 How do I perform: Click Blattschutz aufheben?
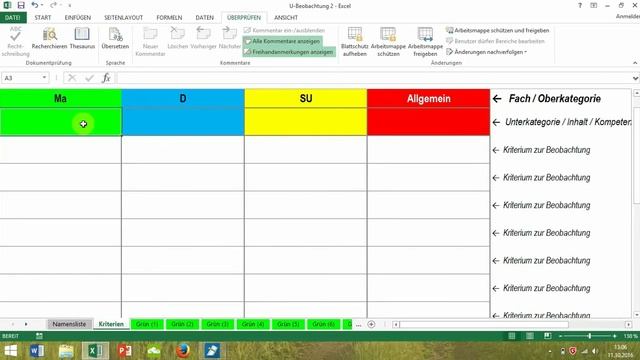pyautogui.click(x=354, y=41)
